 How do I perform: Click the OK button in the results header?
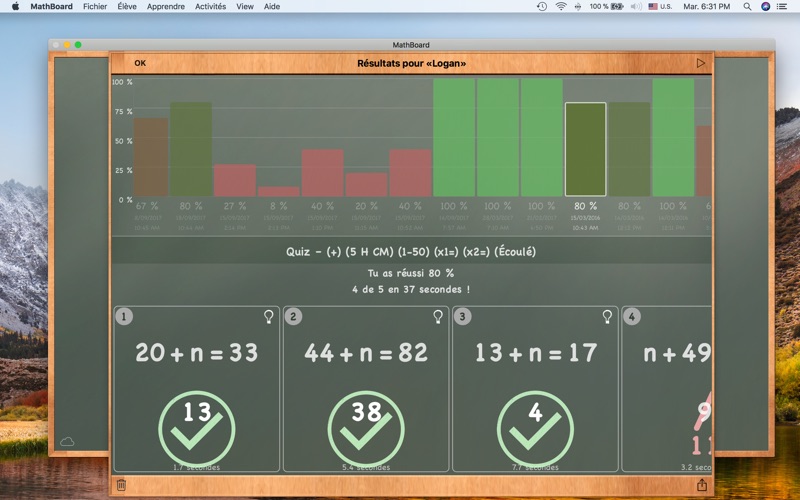140,63
